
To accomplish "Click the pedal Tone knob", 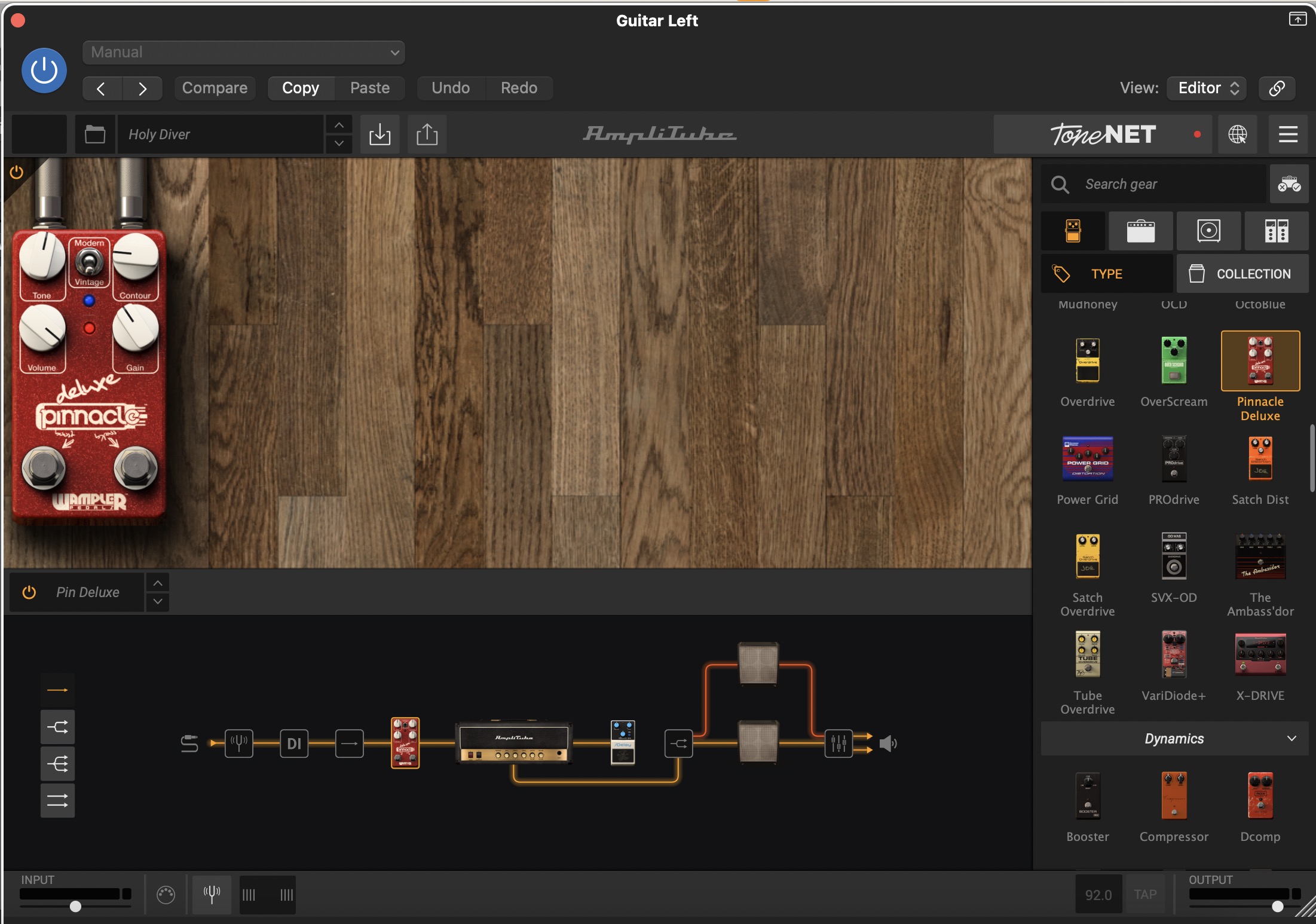I will tap(42, 256).
